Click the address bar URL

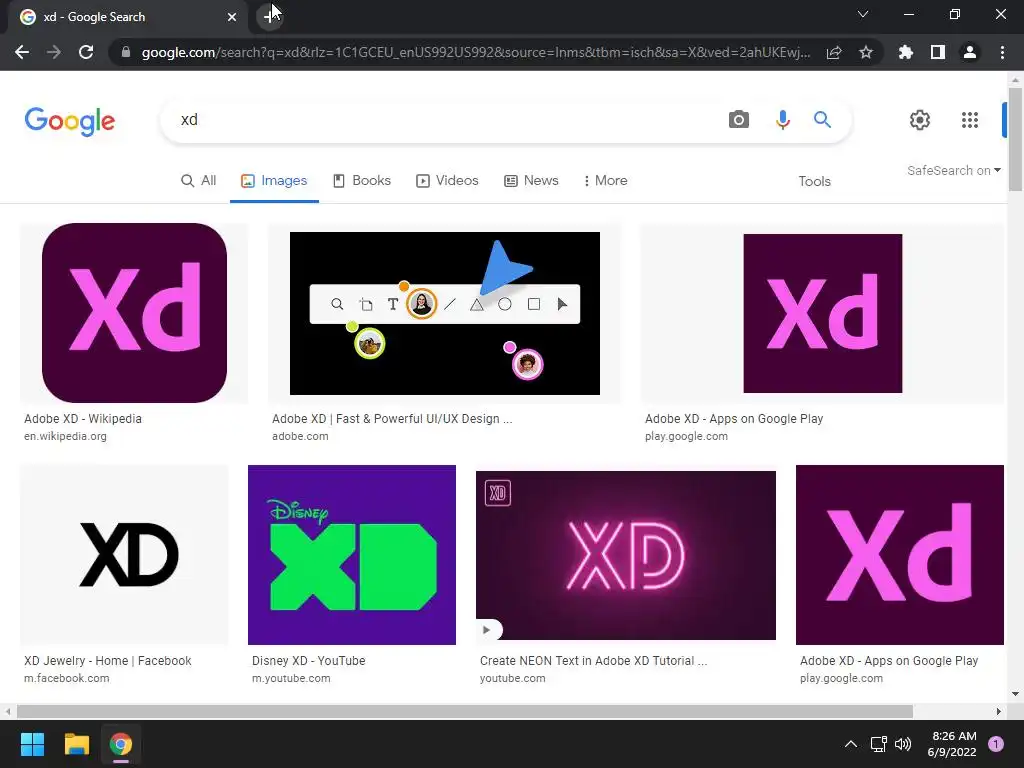475,52
